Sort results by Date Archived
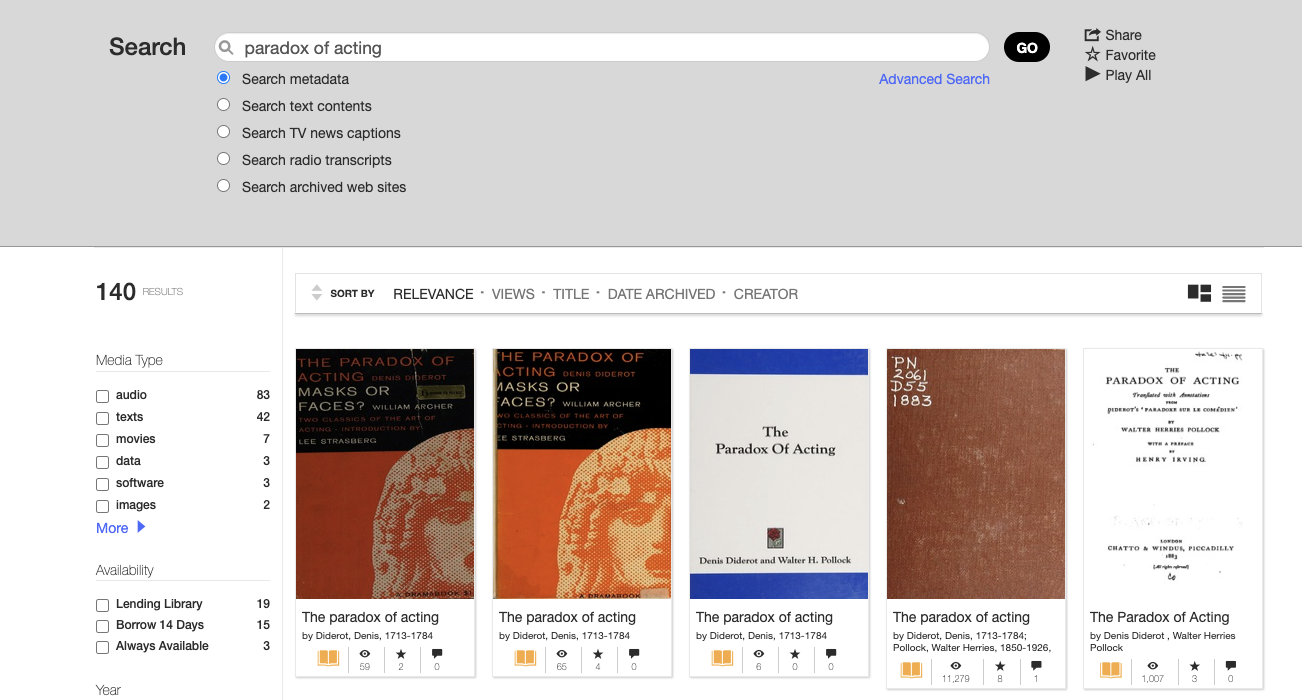The height and width of the screenshot is (700, 1302). 661,294
